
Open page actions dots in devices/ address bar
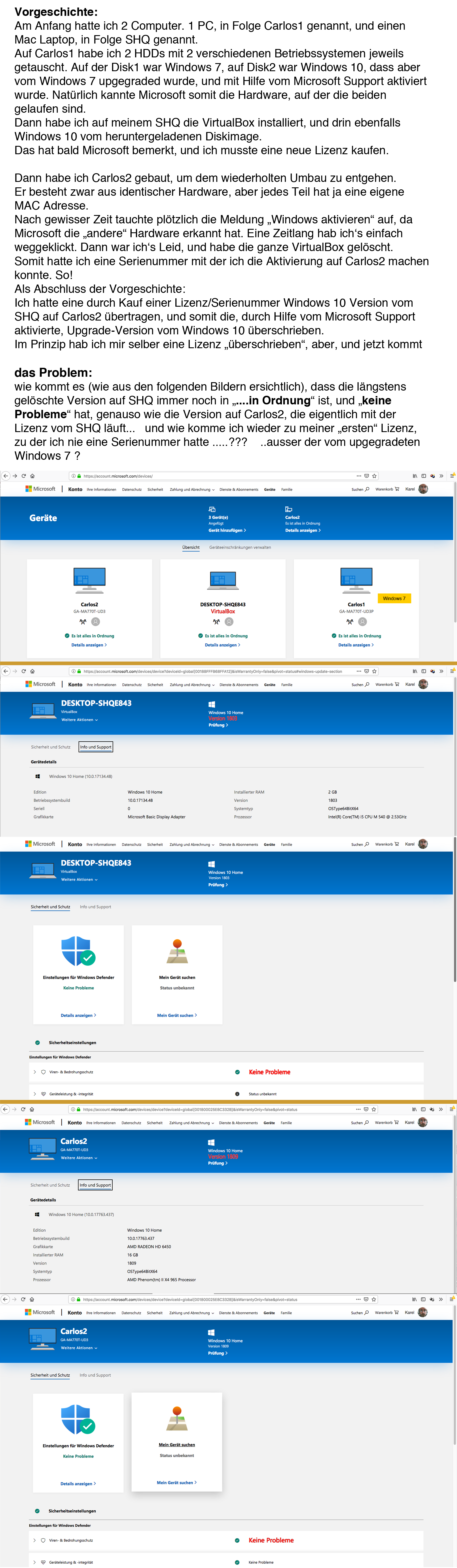pyautogui.click(x=359, y=476)
